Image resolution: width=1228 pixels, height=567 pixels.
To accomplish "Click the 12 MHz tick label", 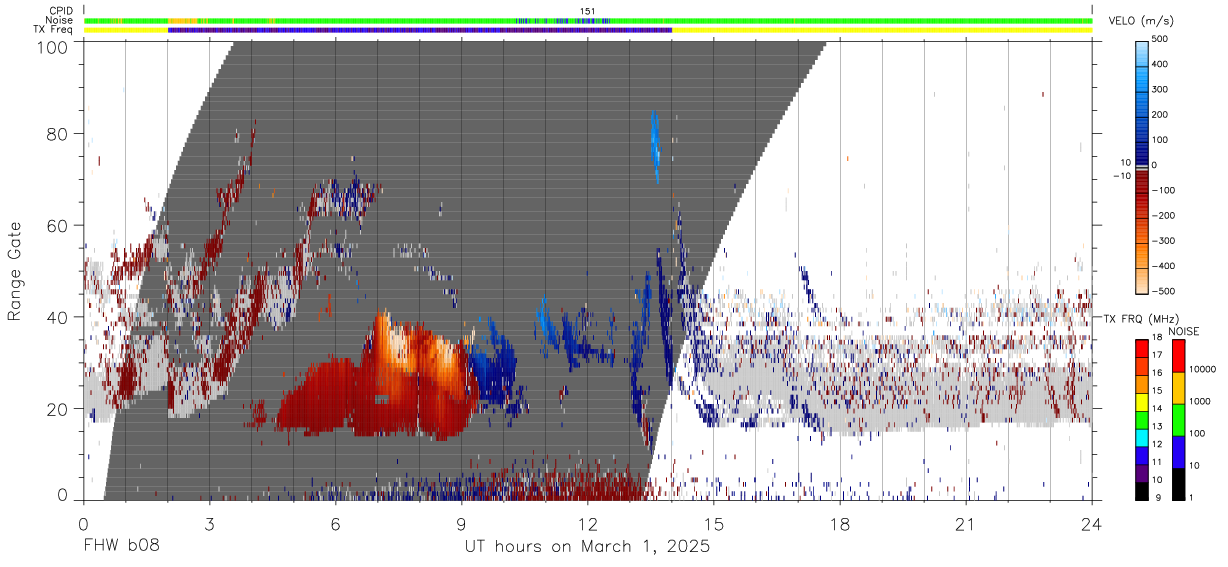I will tap(1159, 444).
